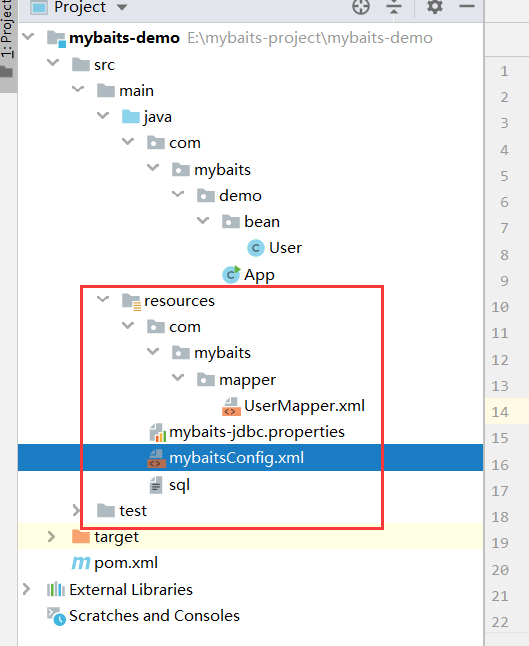Select the App class name
This screenshot has height=646, width=529.
pos(259,275)
